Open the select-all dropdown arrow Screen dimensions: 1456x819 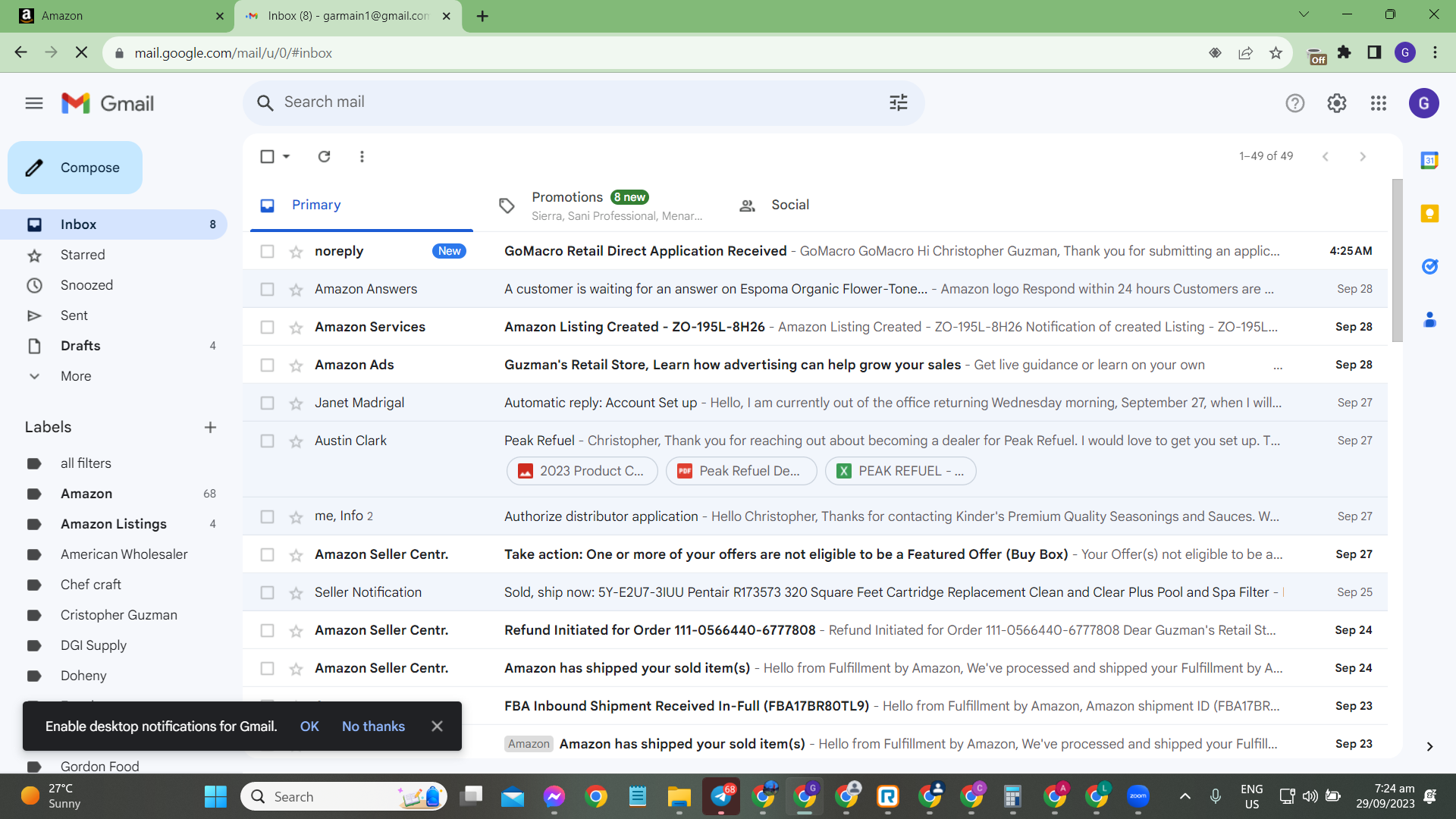[286, 156]
